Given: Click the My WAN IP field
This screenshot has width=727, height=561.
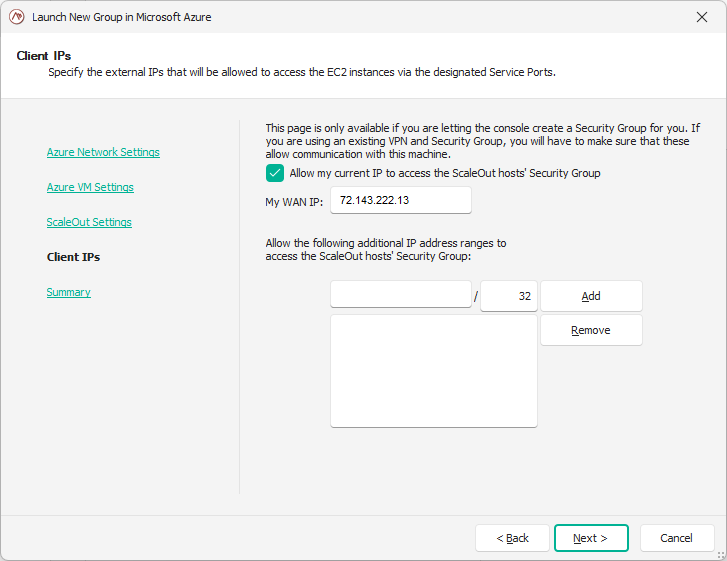Looking at the screenshot, I should pos(401,200).
